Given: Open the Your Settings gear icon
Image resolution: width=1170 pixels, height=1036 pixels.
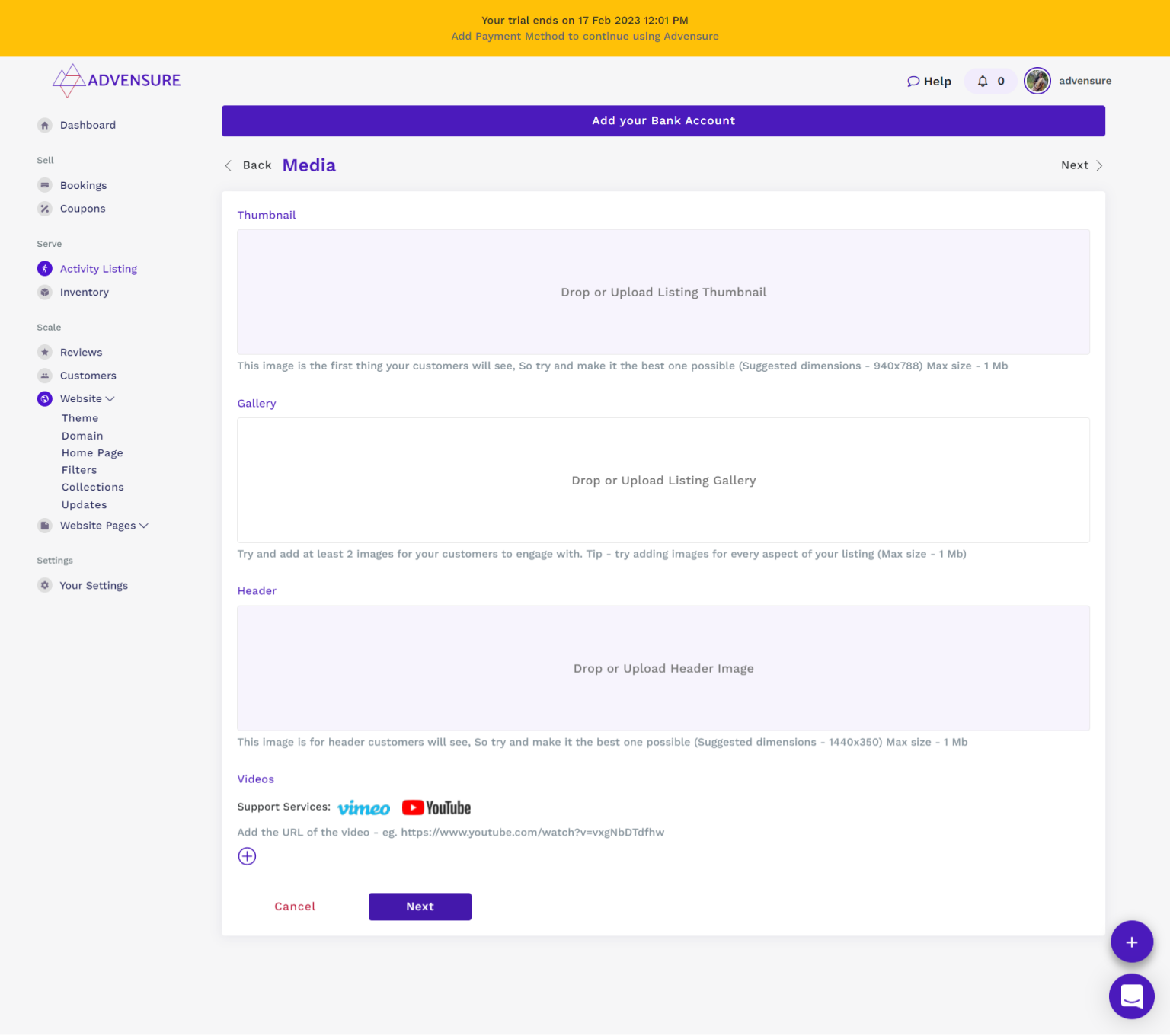Looking at the screenshot, I should (x=45, y=585).
